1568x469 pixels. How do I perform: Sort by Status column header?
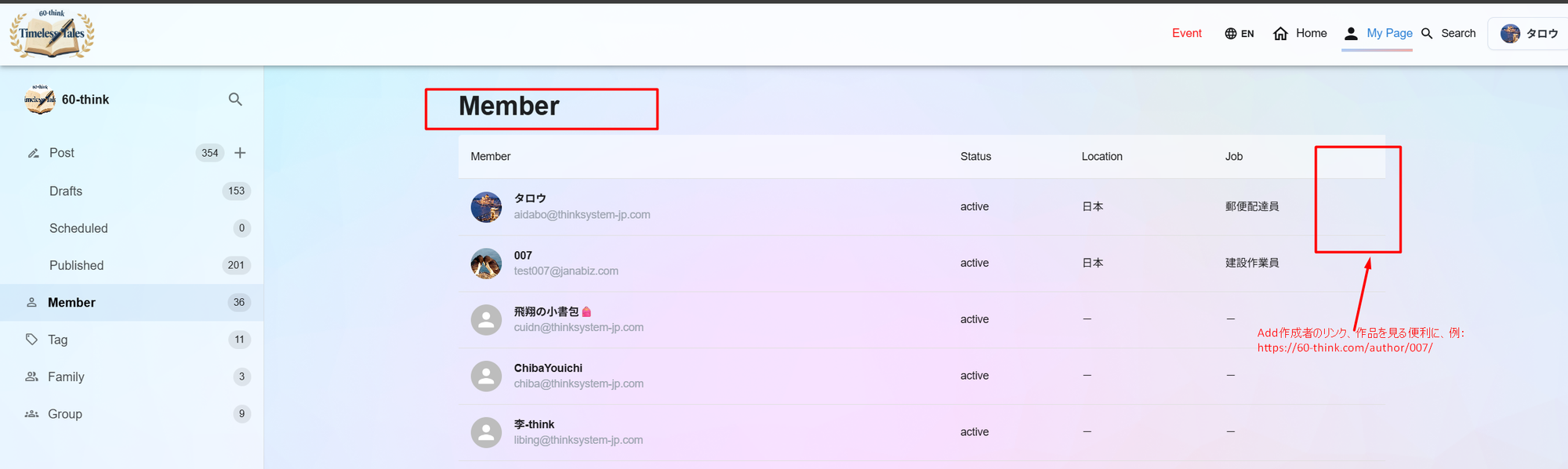[x=975, y=157]
